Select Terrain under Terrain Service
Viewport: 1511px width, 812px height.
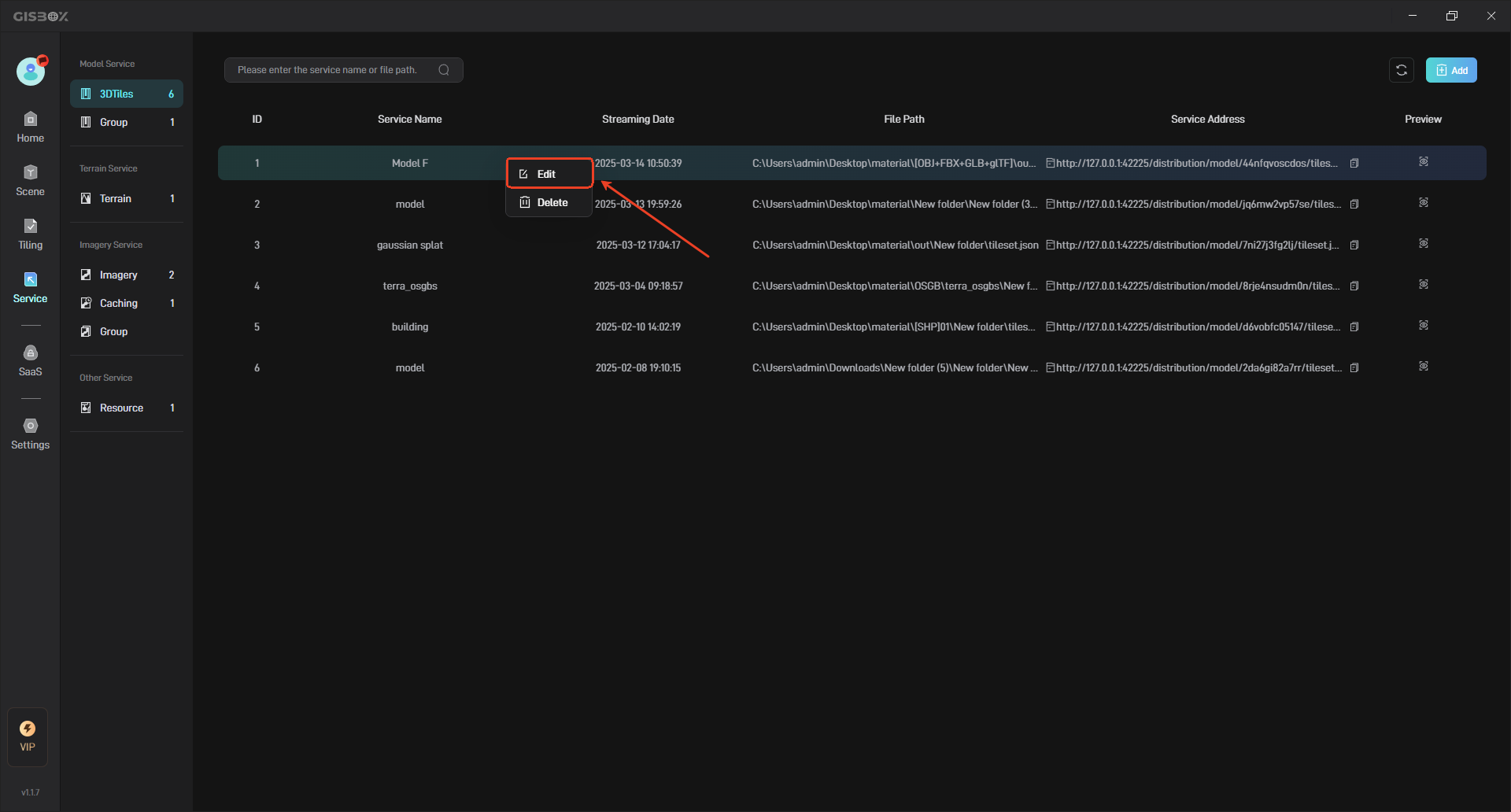[127, 198]
